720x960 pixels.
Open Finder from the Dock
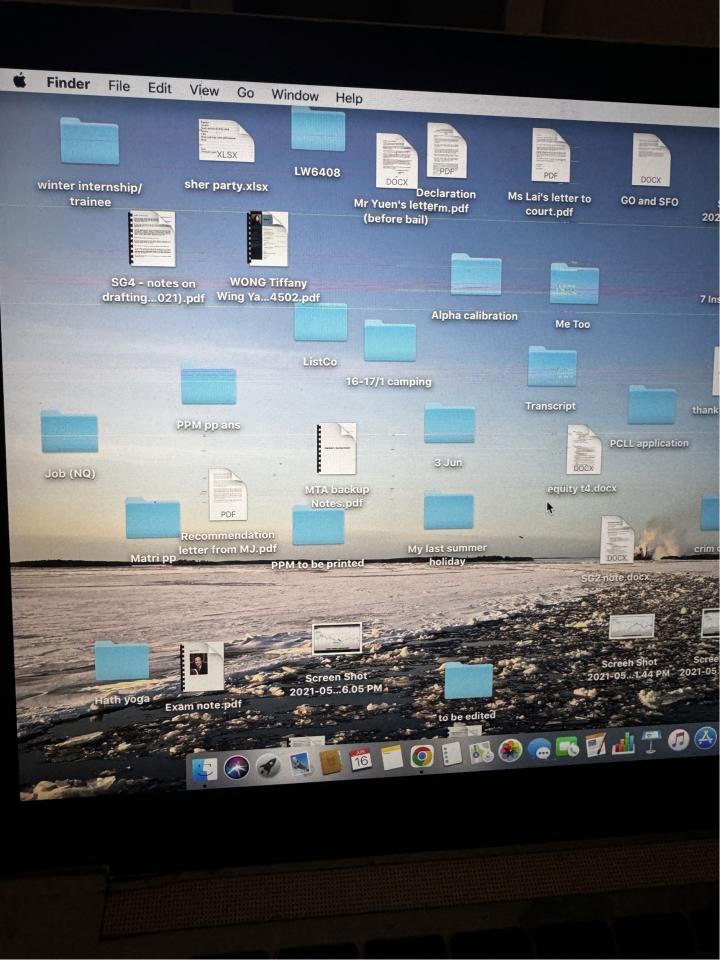coord(204,769)
